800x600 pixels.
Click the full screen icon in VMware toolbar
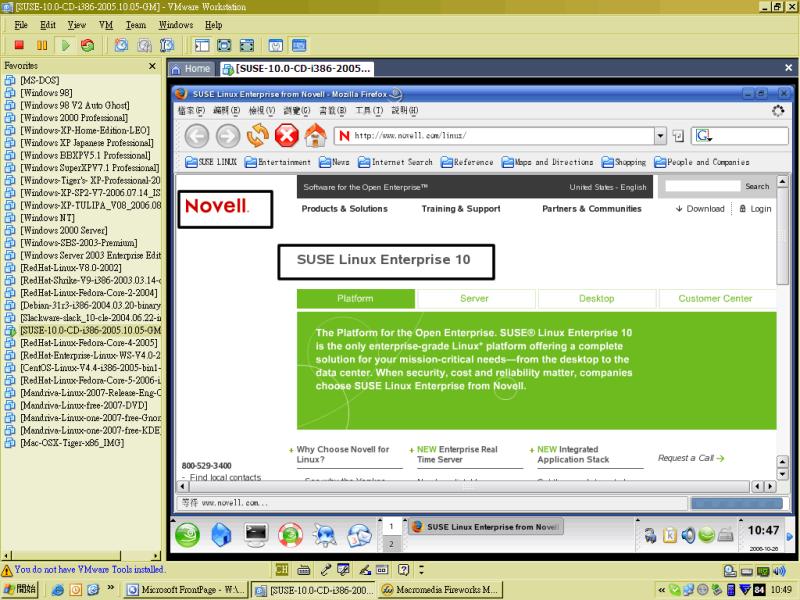[224, 45]
